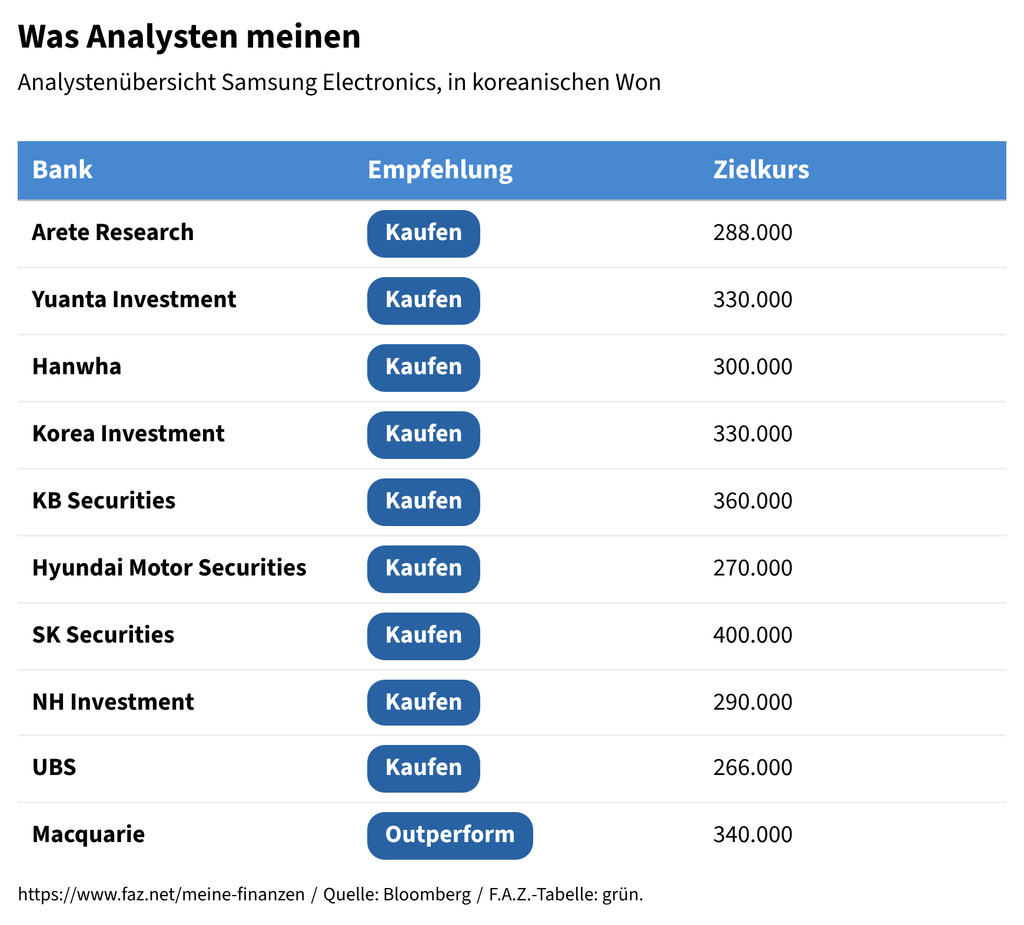This screenshot has height=925, width=1024.
Task: Click the Kaufen badge in the UBS row
Action: click(423, 768)
